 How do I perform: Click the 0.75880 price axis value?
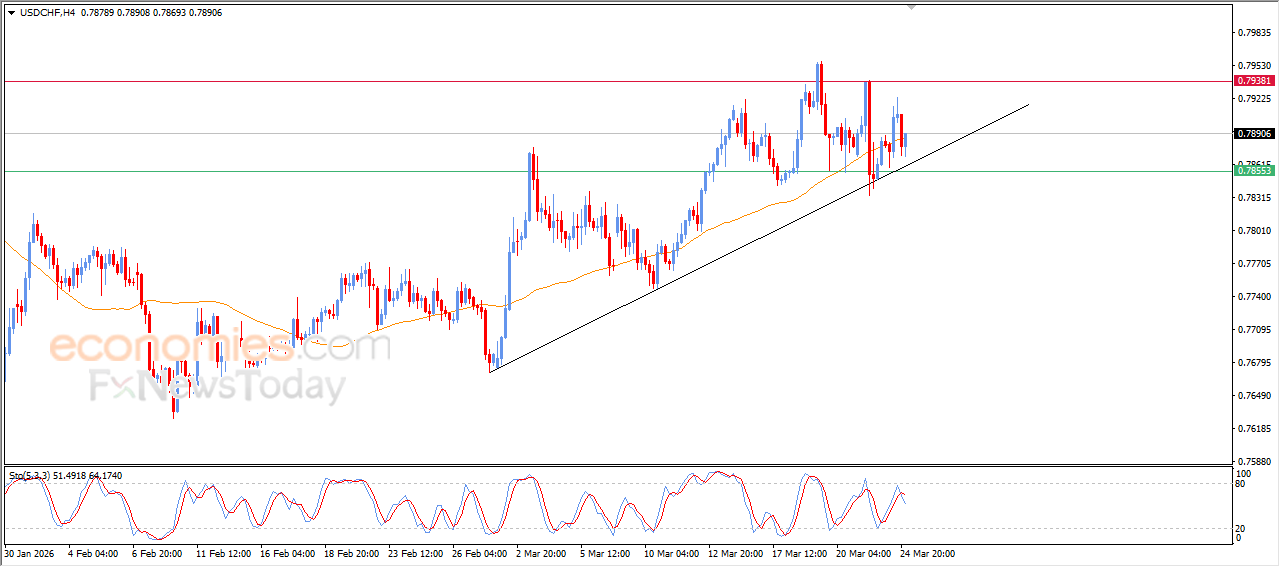tap(1254, 462)
